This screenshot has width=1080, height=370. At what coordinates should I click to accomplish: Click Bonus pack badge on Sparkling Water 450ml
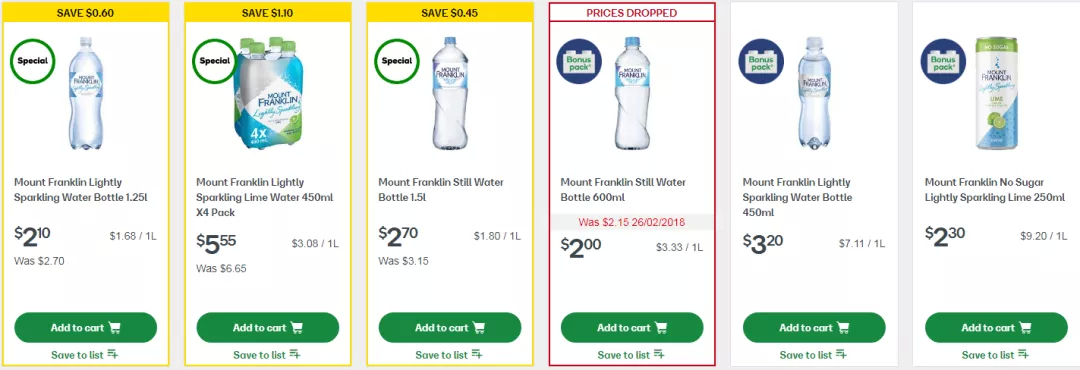(761, 61)
